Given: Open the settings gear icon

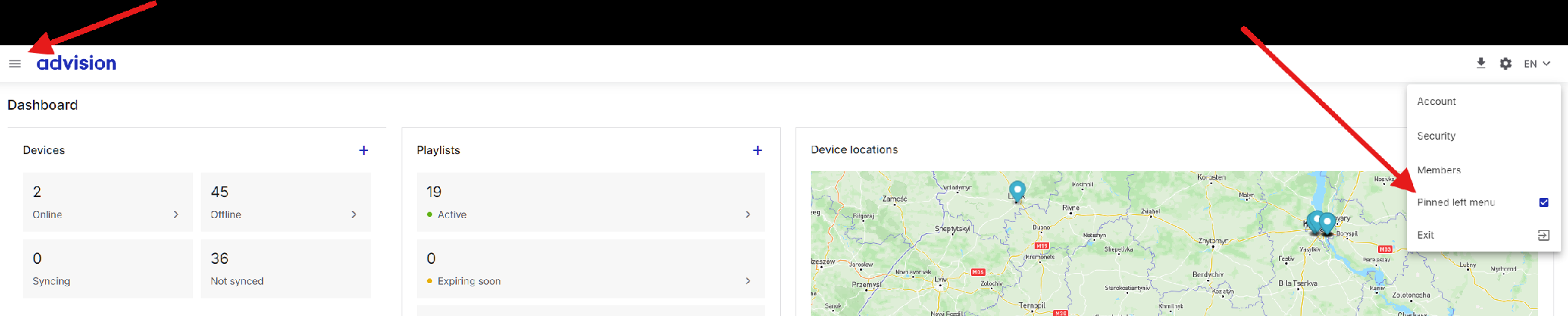Looking at the screenshot, I should tap(1506, 64).
